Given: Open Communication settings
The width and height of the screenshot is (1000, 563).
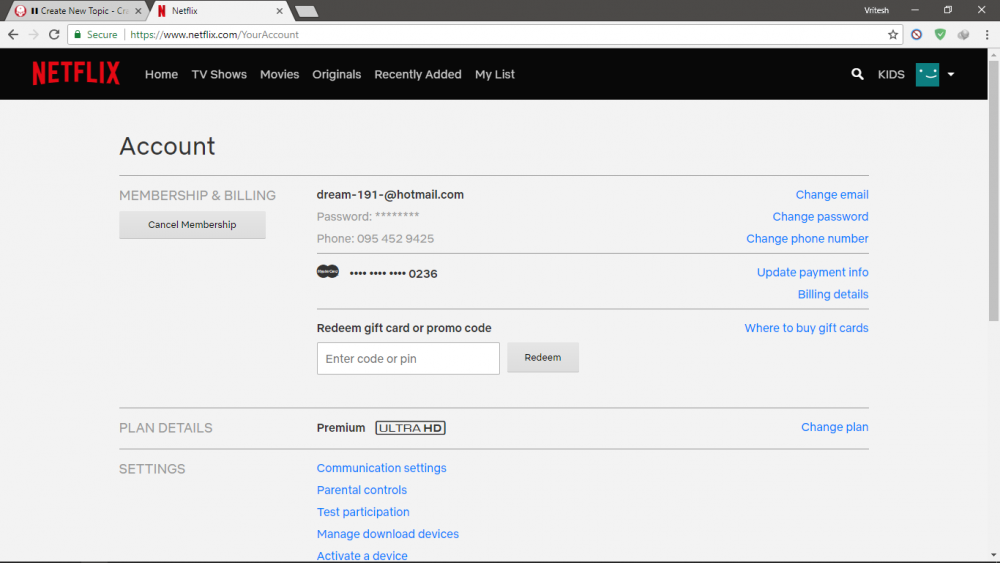Looking at the screenshot, I should pos(381,468).
